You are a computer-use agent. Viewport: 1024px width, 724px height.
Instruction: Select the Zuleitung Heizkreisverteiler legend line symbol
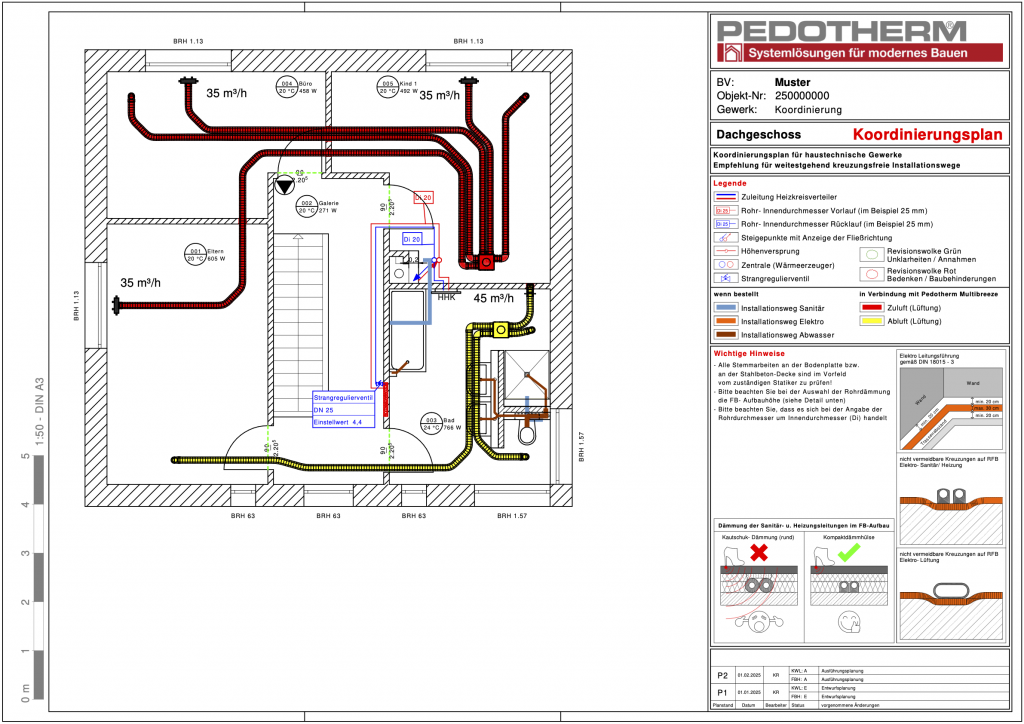click(x=726, y=197)
